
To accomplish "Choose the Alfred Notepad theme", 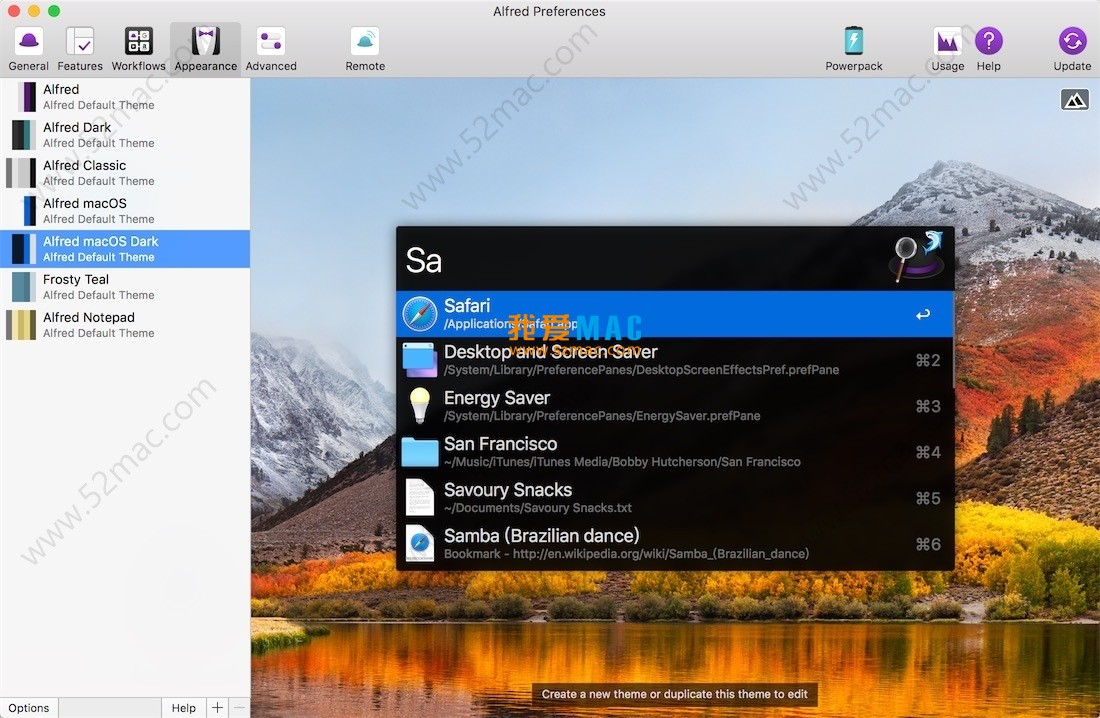I will coord(125,324).
